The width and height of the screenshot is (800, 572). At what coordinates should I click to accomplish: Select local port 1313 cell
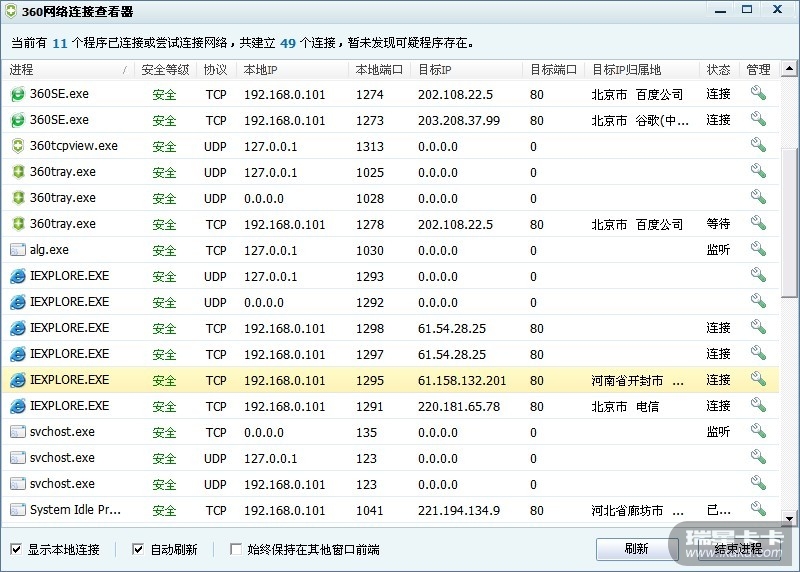pyautogui.click(x=370, y=147)
